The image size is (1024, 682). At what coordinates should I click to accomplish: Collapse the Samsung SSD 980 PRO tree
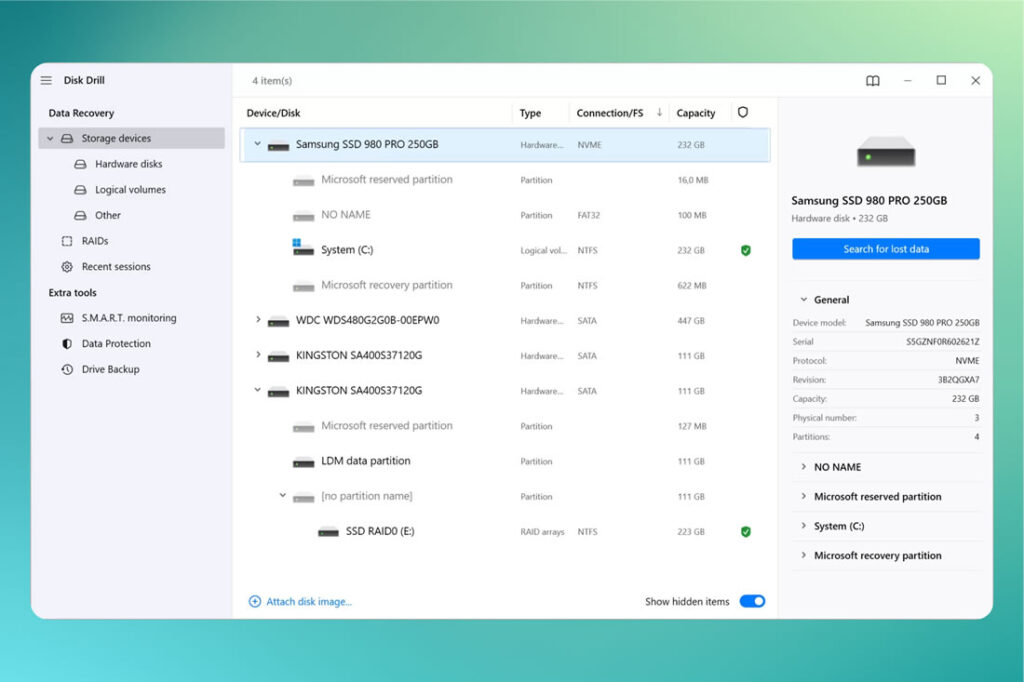coord(259,144)
